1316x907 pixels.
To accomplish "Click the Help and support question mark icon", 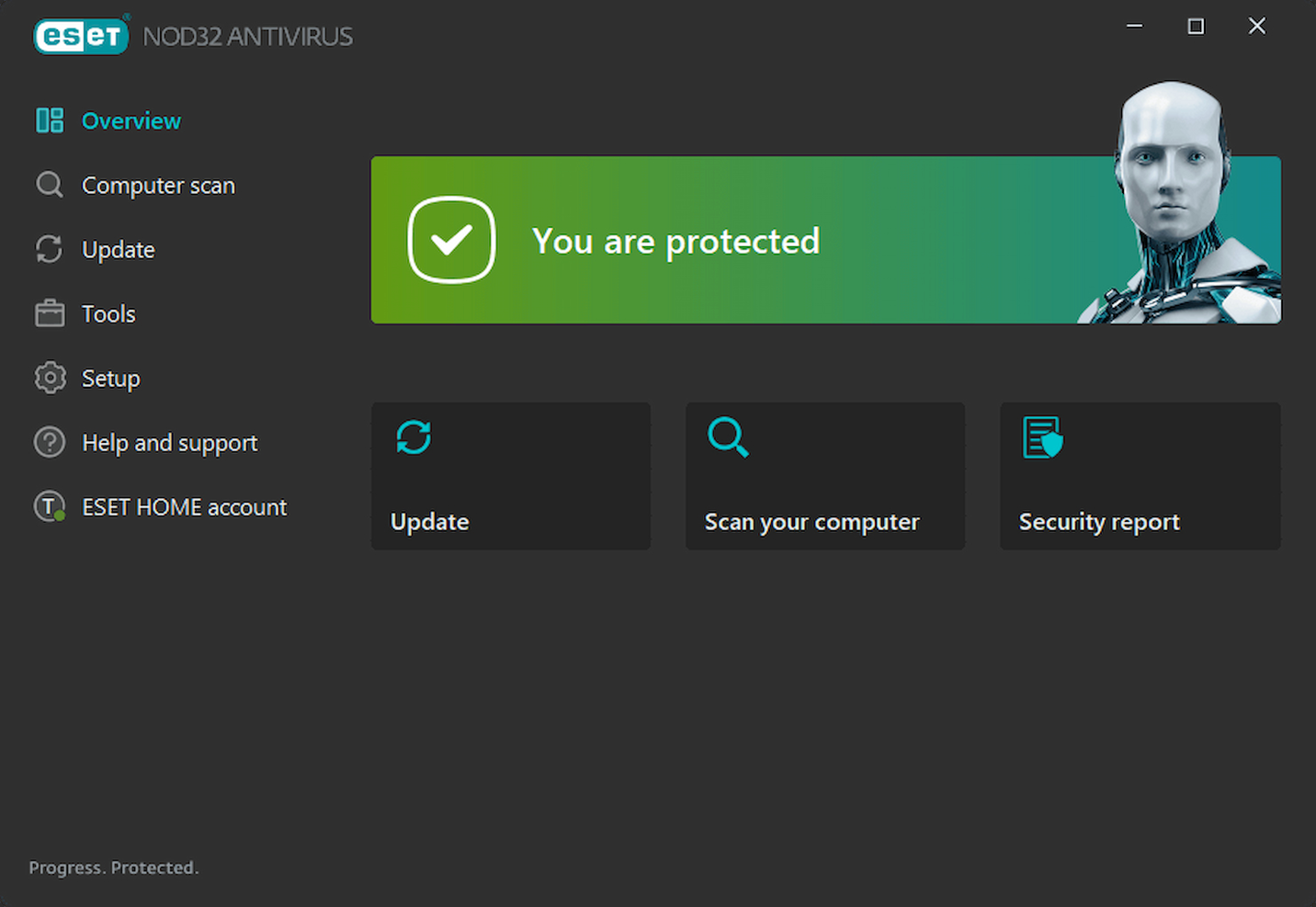I will click(x=49, y=442).
